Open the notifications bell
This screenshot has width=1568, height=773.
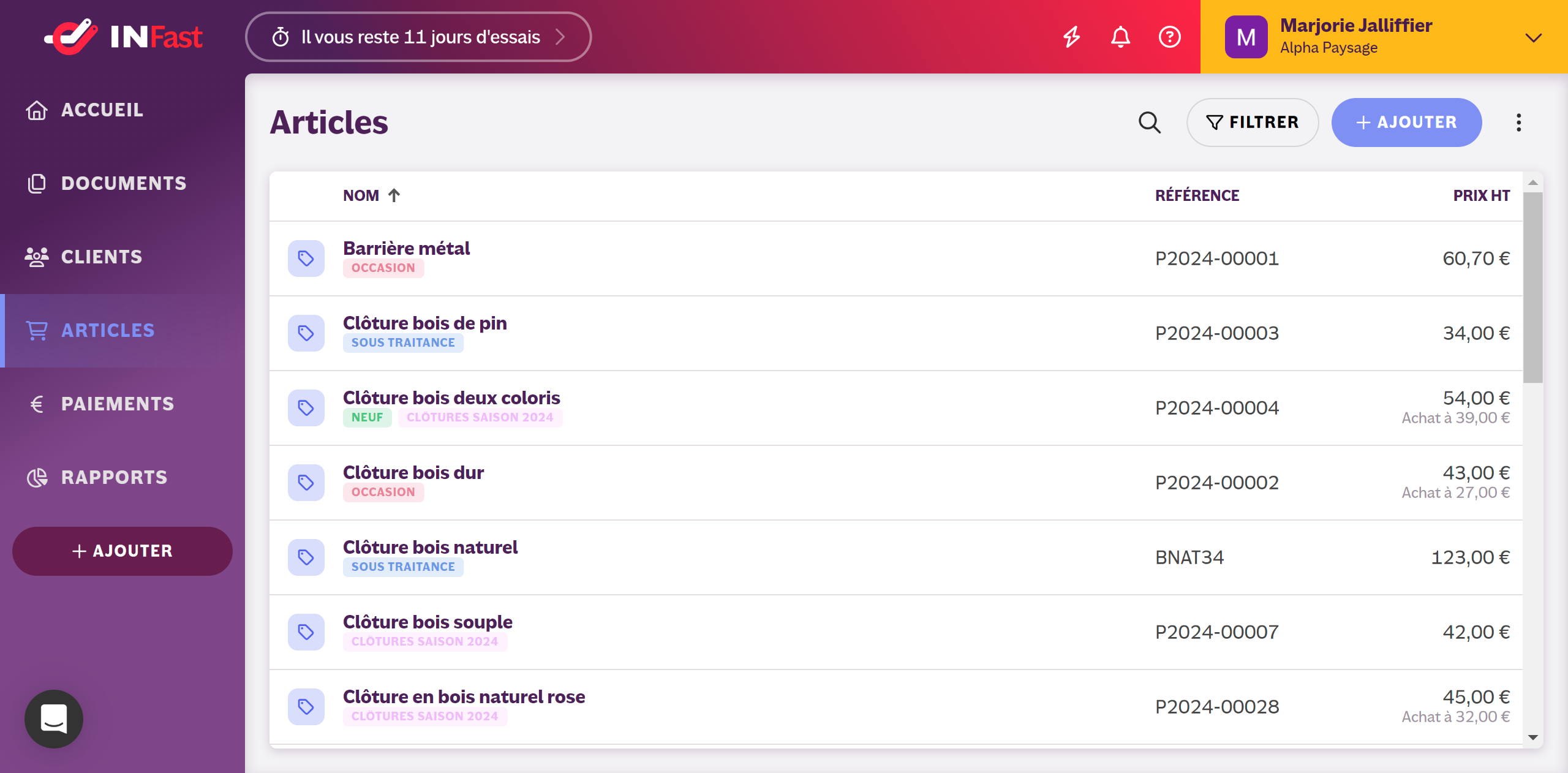1120,37
